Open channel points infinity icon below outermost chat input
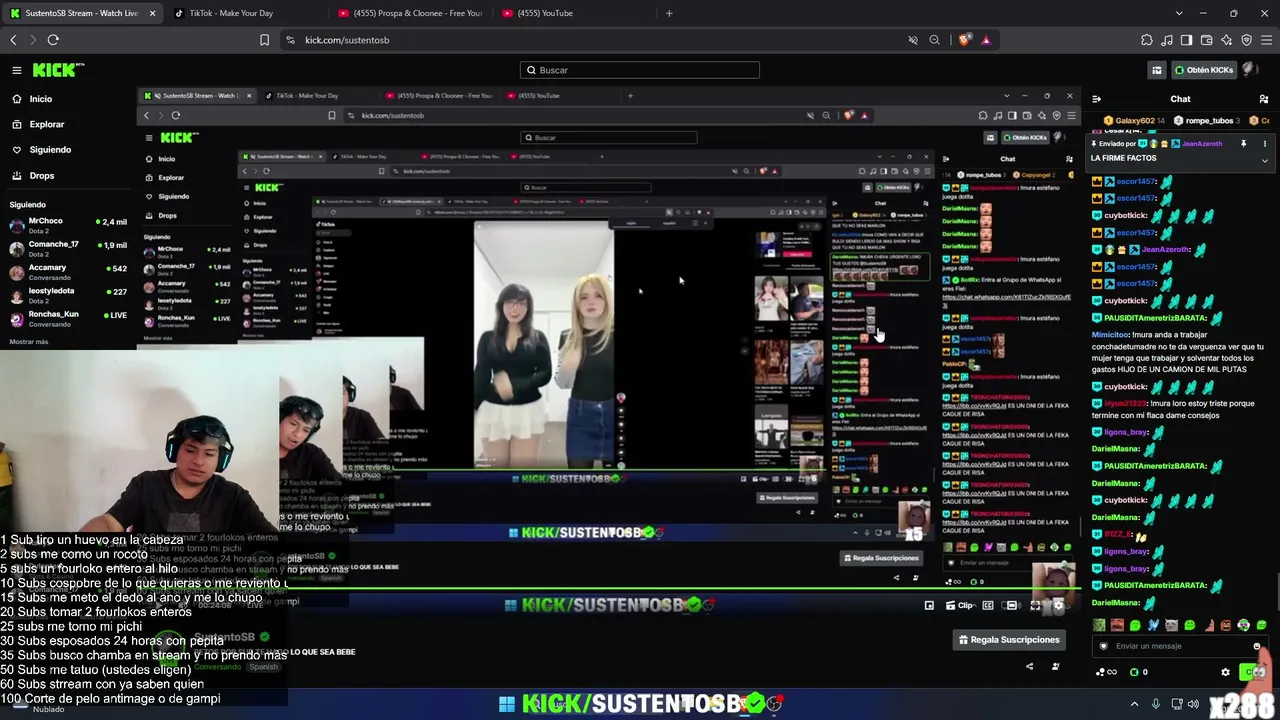1280x720 pixels. (x=1105, y=672)
